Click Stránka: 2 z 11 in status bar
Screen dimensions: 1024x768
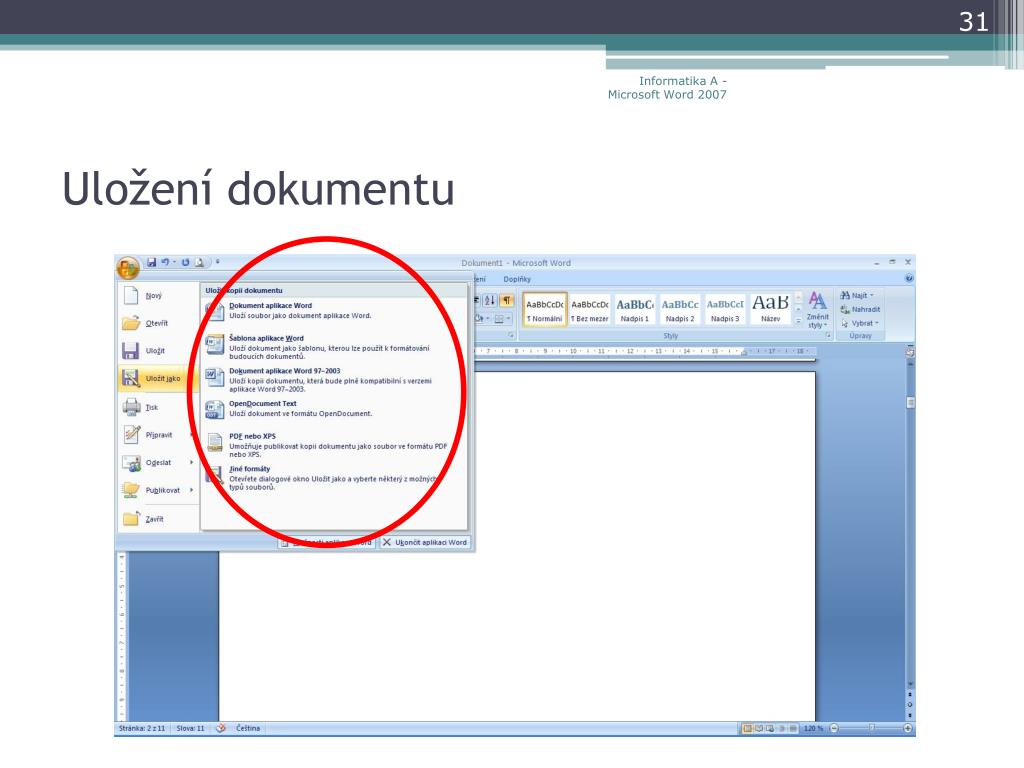[x=142, y=728]
